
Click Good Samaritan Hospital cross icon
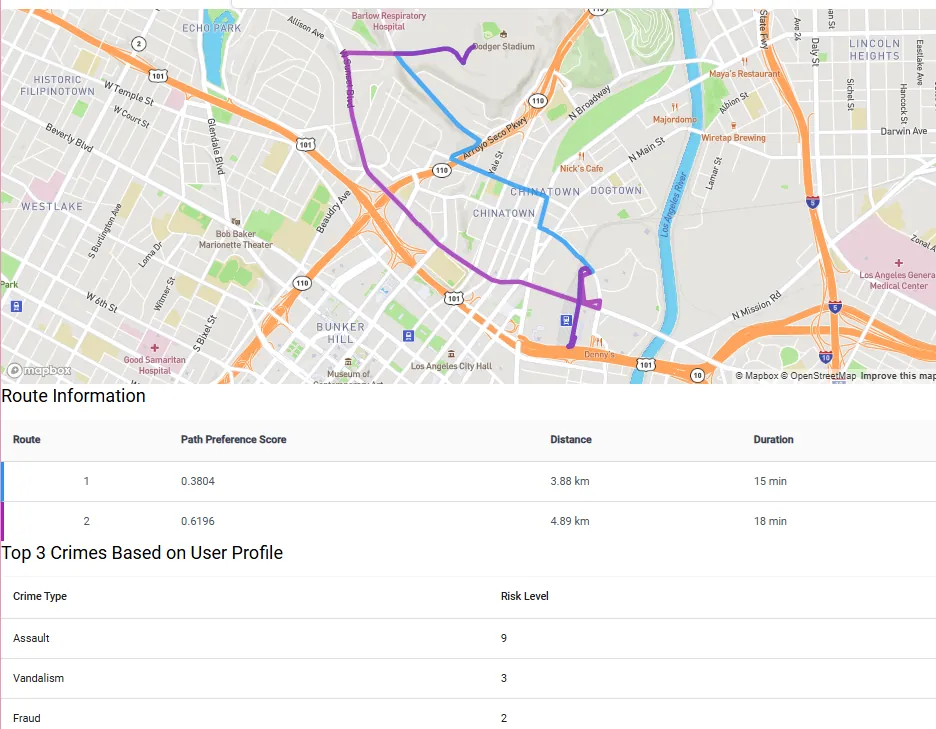pyautogui.click(x=155, y=347)
